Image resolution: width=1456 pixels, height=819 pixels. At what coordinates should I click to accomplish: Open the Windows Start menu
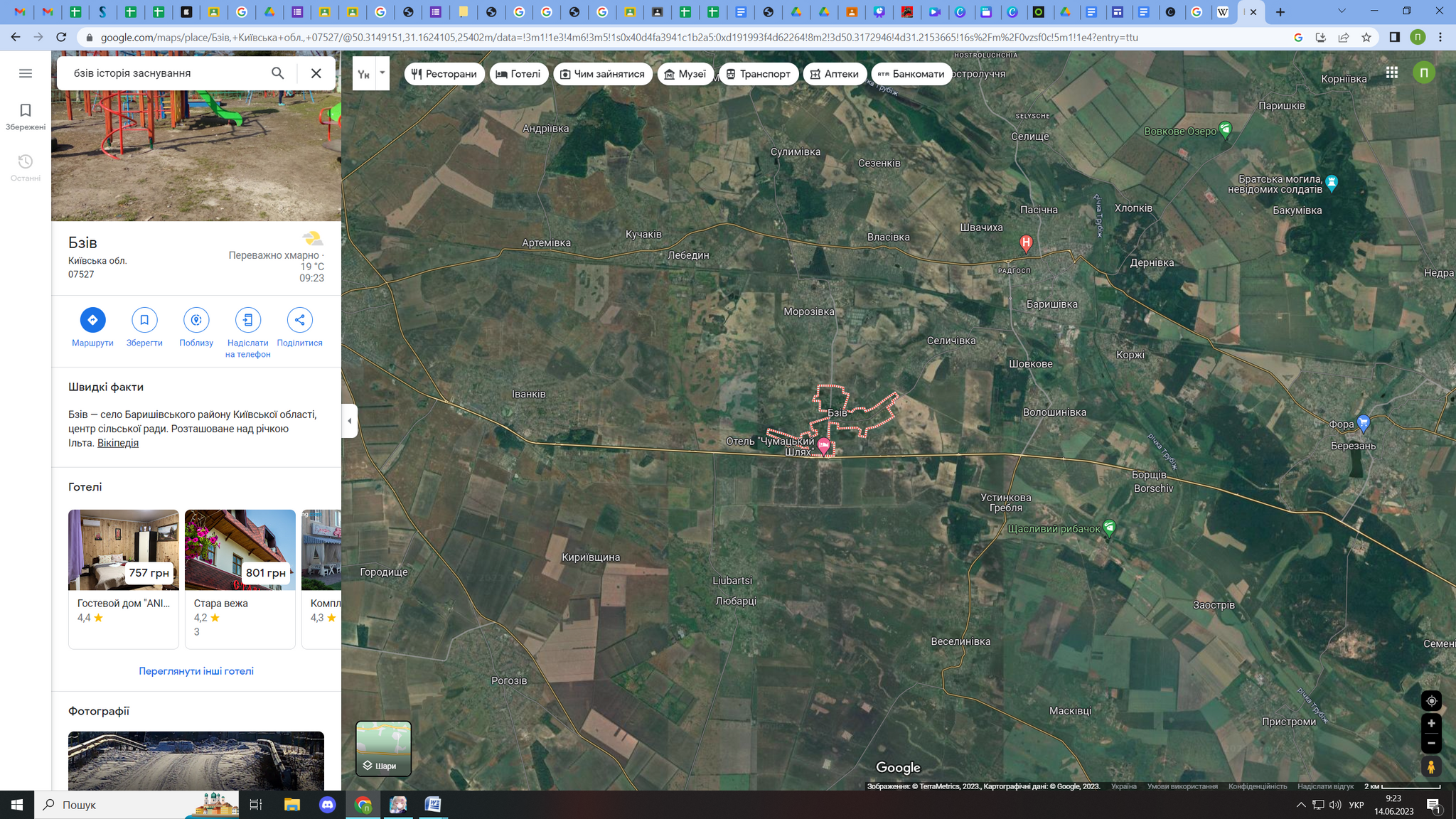(17, 805)
